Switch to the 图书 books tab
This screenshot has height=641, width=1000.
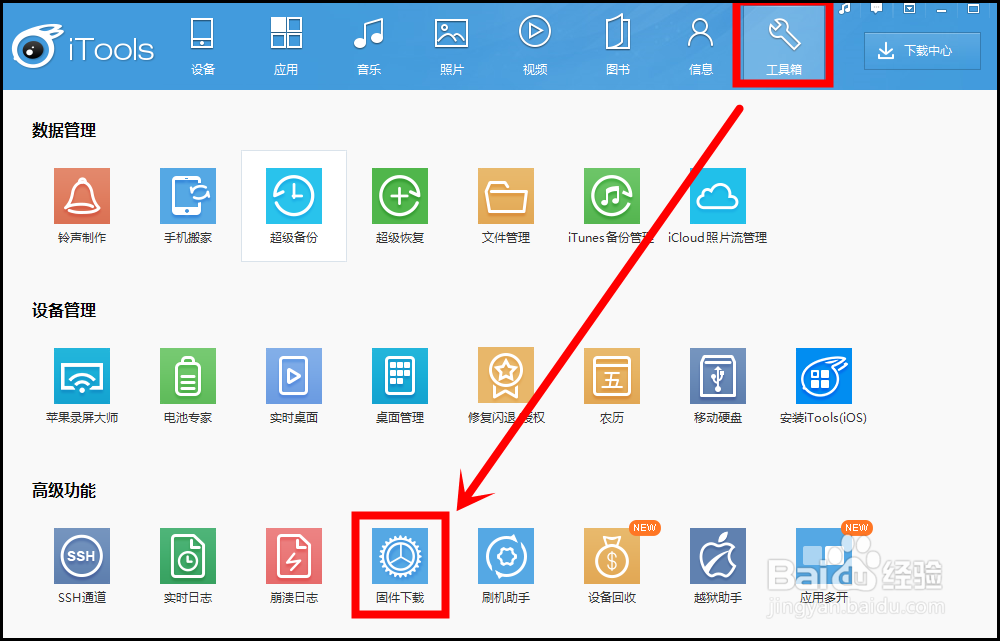(x=617, y=46)
